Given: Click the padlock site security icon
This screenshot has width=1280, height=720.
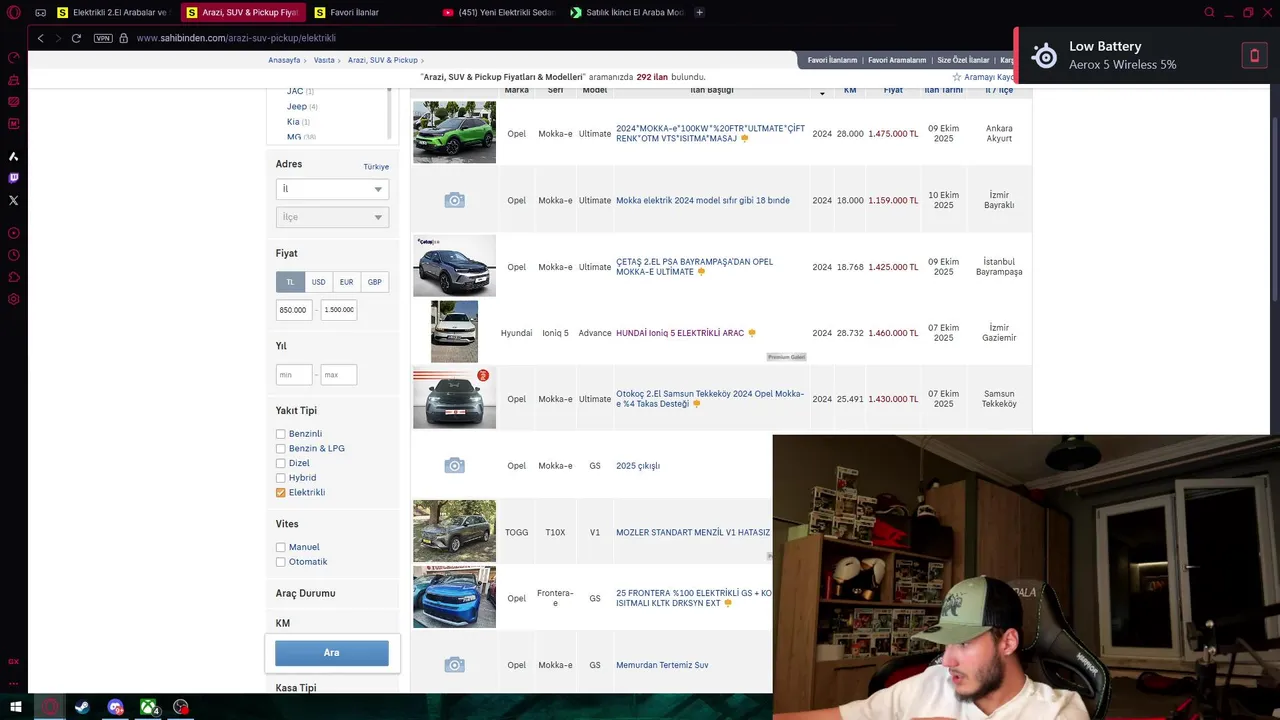Looking at the screenshot, I should [124, 38].
